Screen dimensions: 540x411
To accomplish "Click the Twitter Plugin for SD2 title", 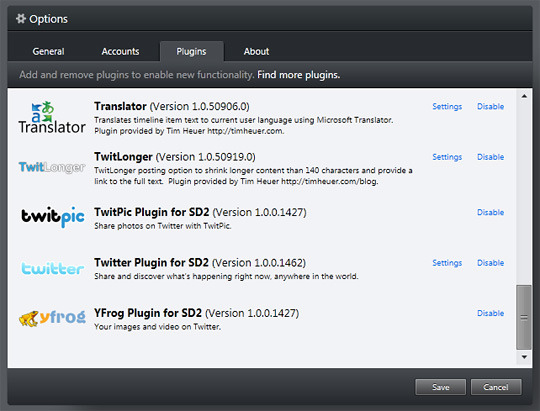I will coord(200,263).
